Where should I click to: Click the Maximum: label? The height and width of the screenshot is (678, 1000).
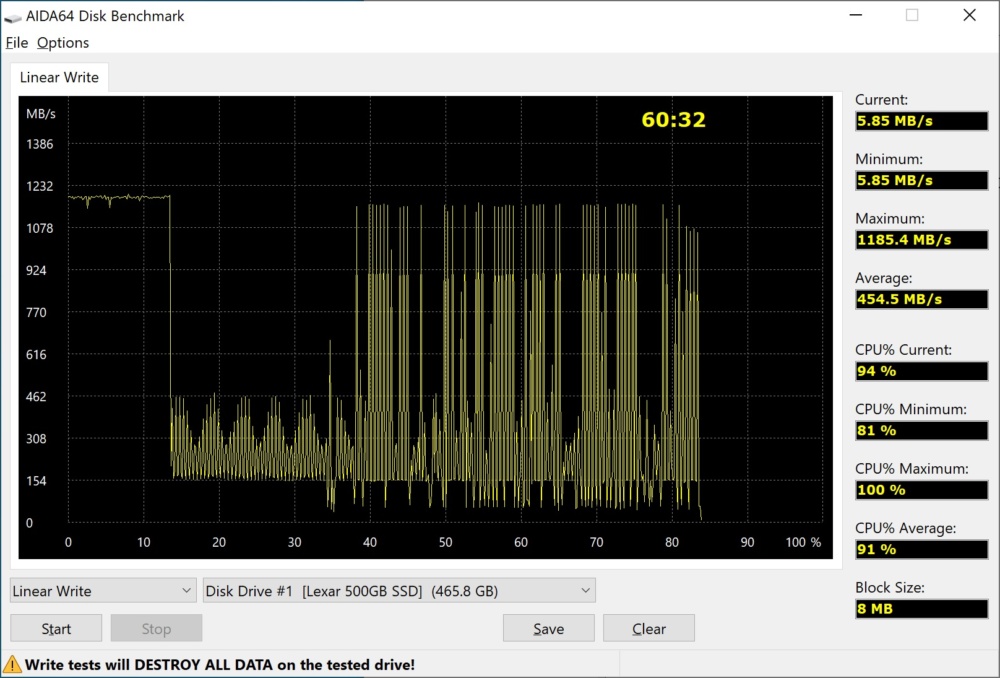coord(890,219)
